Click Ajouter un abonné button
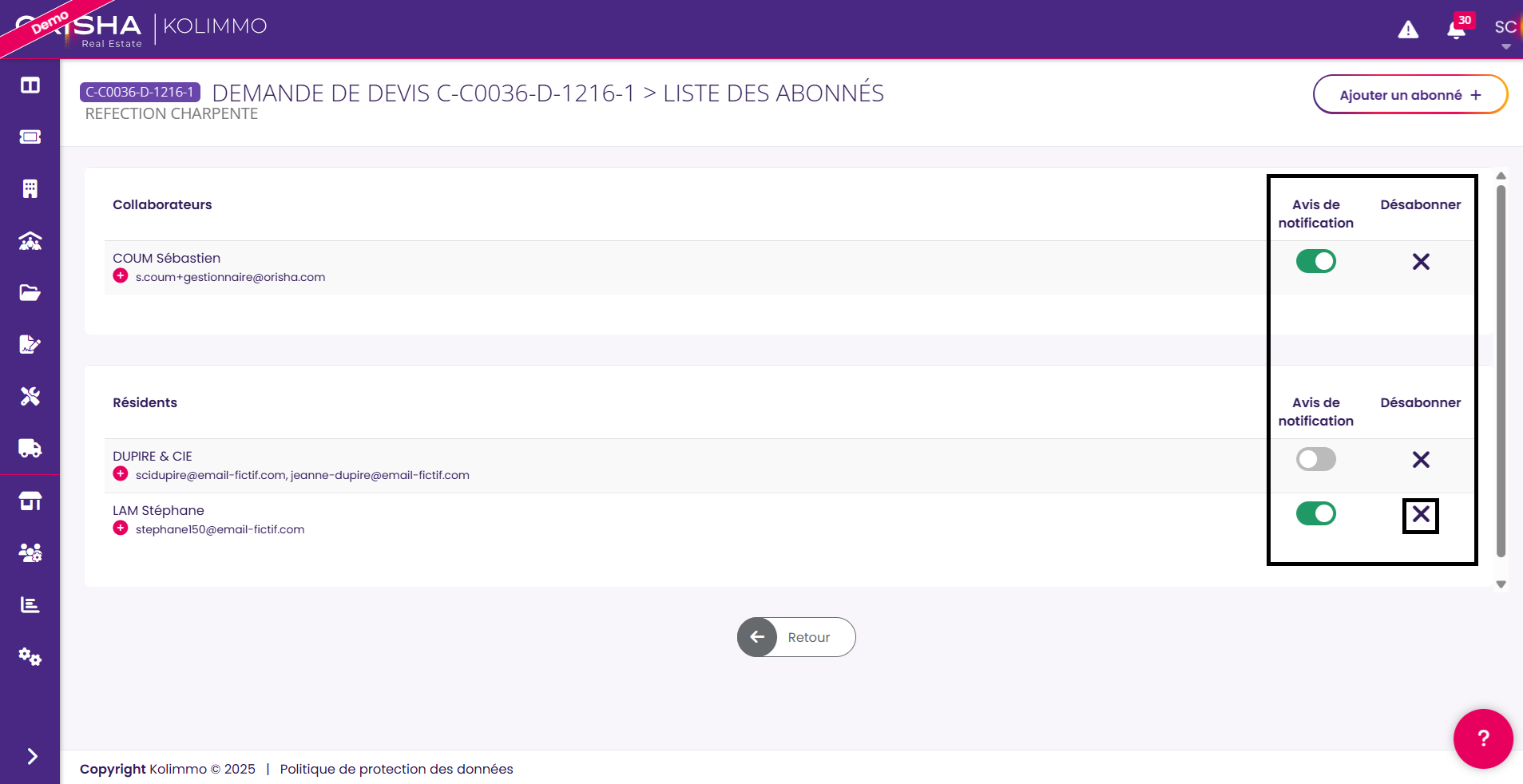Screen dimensions: 1523x784 coord(1410,94)
